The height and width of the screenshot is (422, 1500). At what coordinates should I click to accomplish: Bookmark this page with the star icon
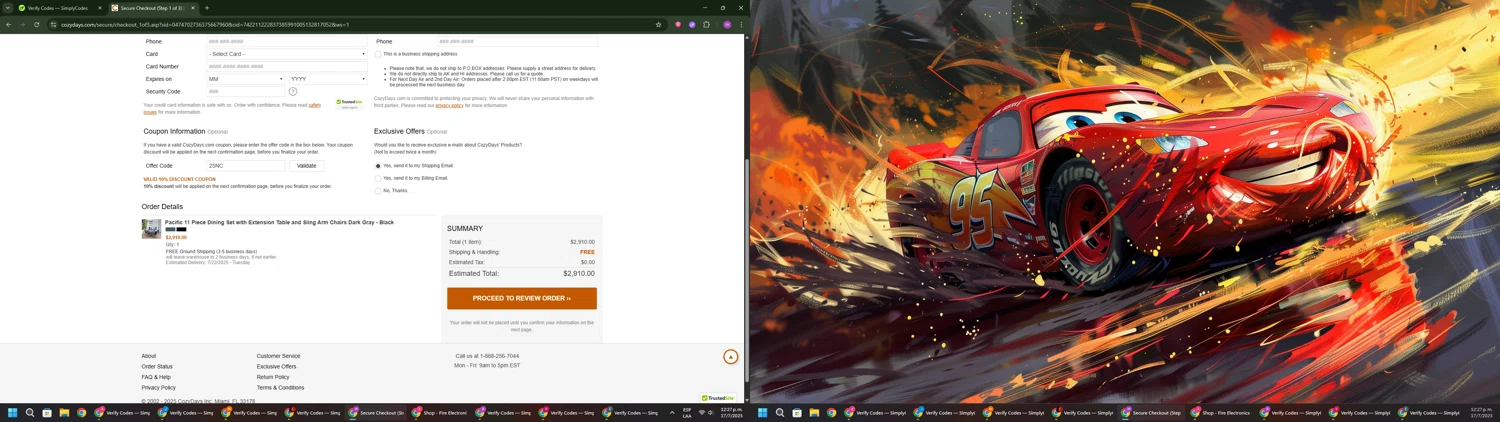point(658,24)
